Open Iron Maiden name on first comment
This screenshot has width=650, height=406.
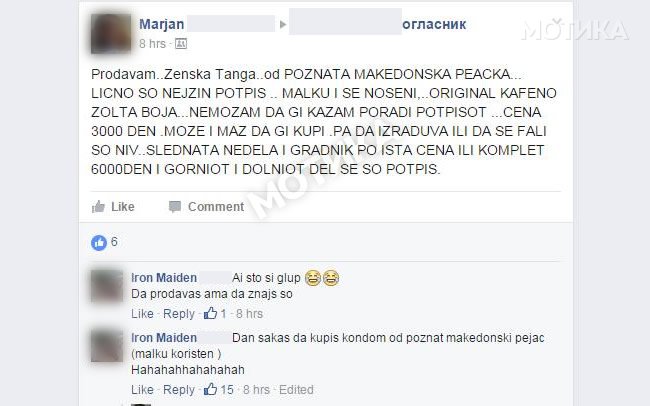point(164,277)
